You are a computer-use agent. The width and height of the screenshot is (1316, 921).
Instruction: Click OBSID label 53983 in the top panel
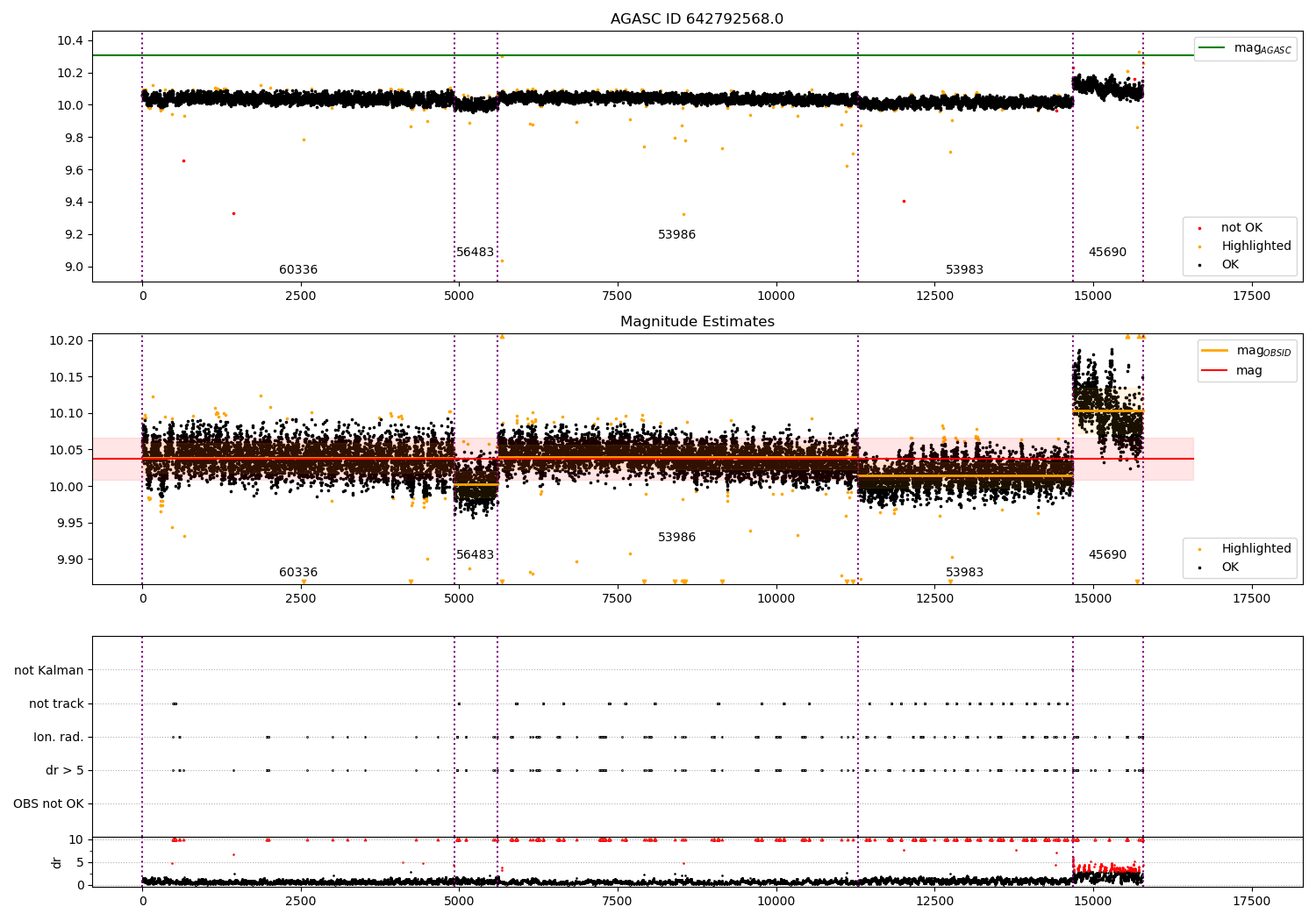[x=964, y=270]
